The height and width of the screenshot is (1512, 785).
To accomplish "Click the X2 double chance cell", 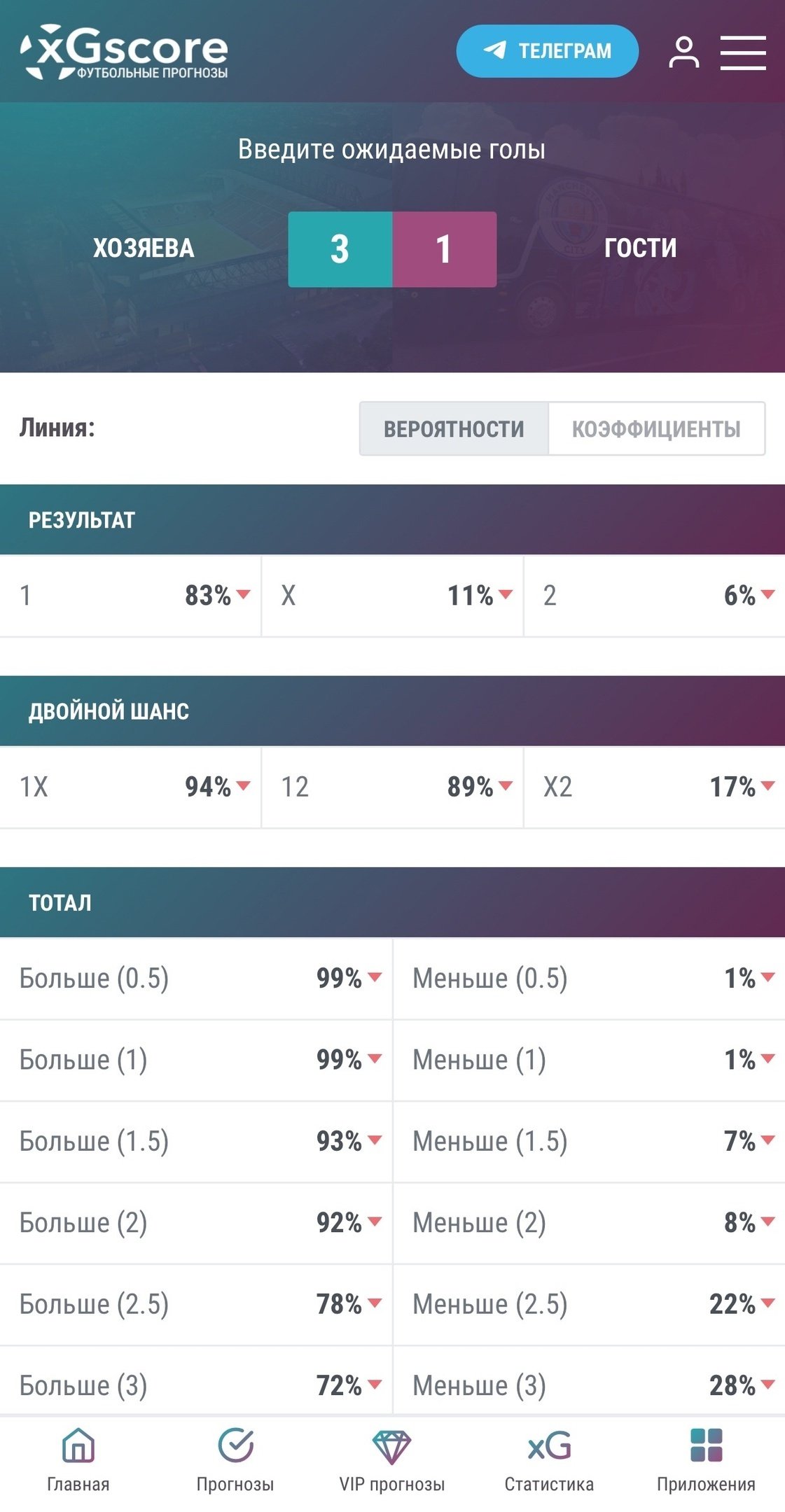I will pyautogui.click(x=654, y=787).
